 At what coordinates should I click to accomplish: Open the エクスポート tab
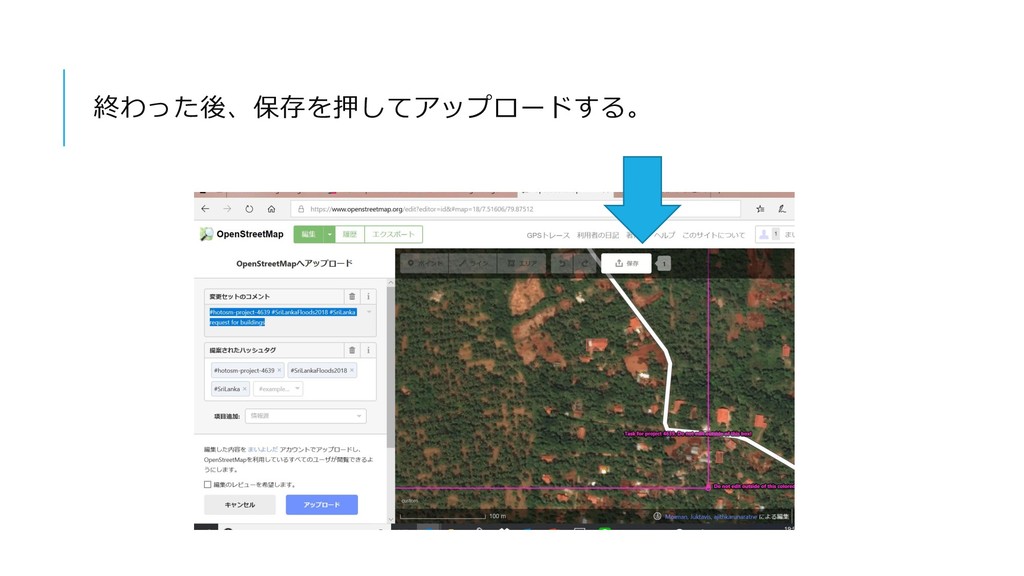pyautogui.click(x=393, y=234)
